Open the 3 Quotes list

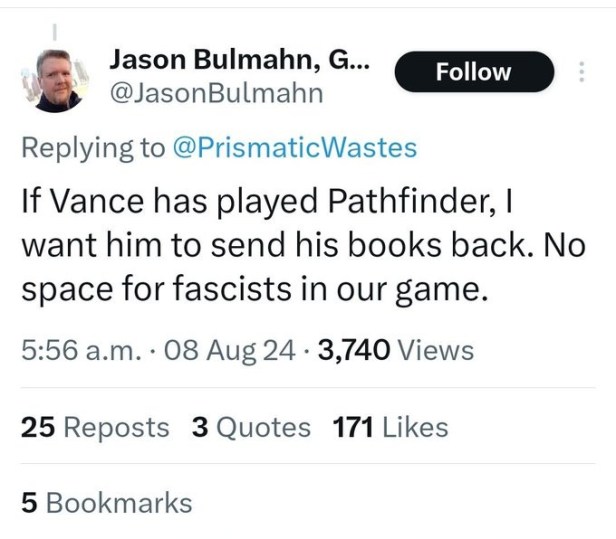click(x=250, y=427)
